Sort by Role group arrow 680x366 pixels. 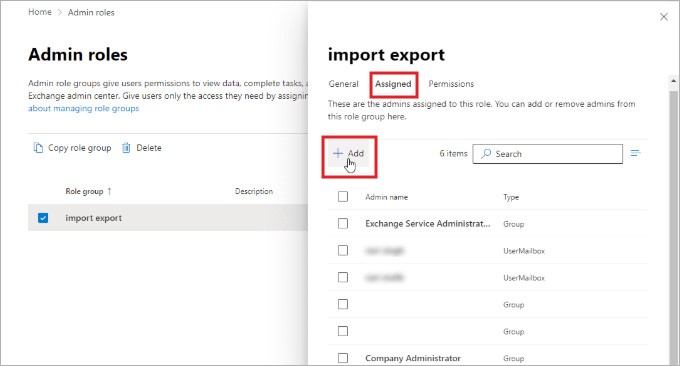click(109, 191)
